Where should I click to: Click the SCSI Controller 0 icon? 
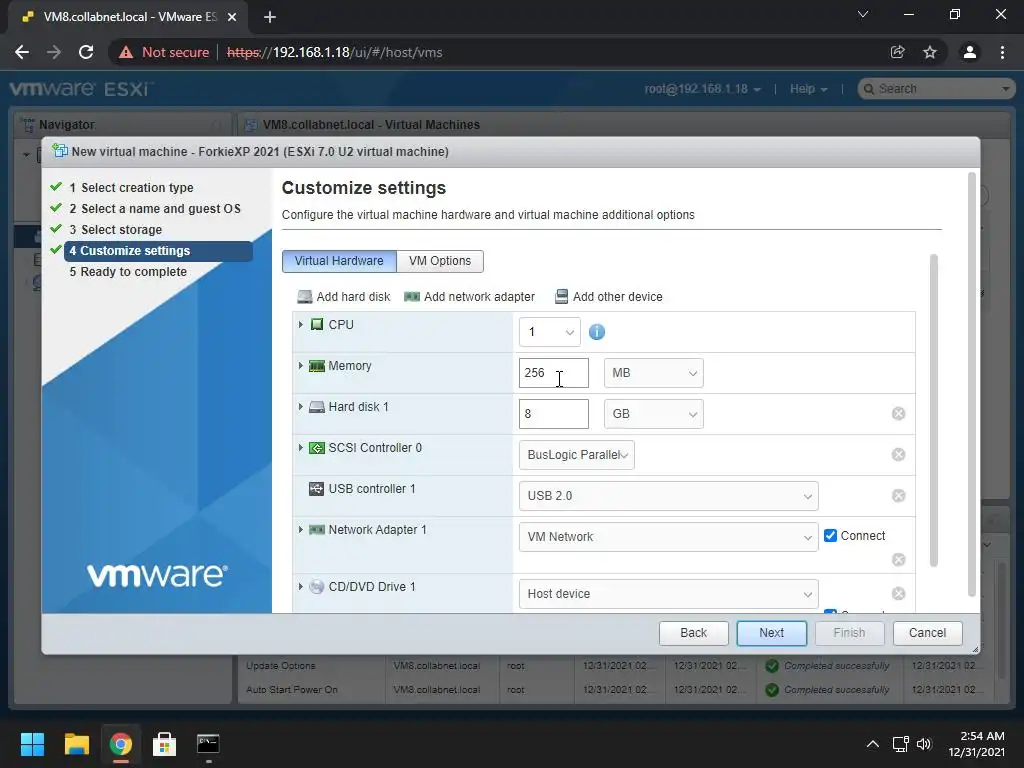pyautogui.click(x=317, y=448)
